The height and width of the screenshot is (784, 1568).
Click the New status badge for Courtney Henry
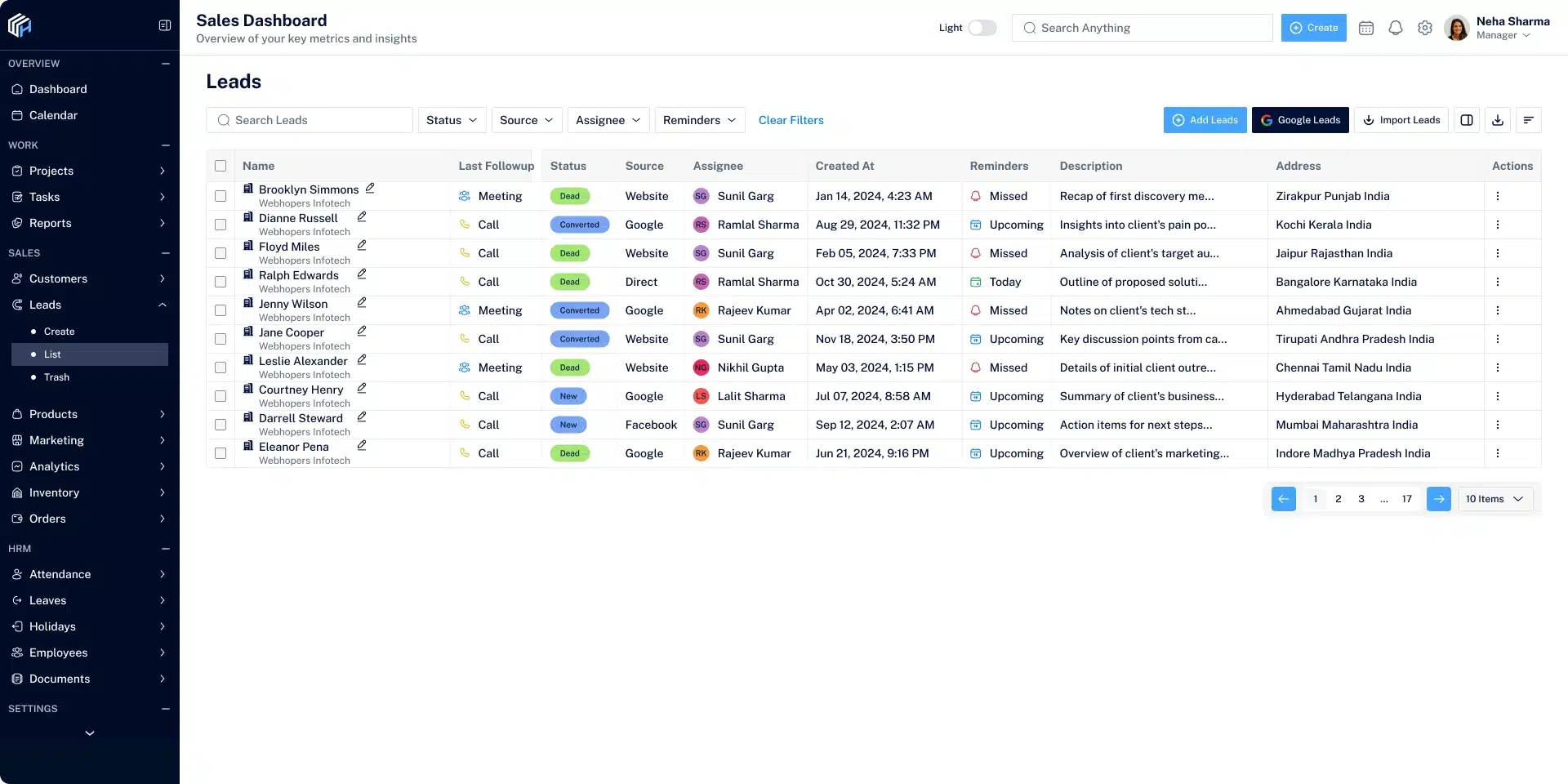568,396
